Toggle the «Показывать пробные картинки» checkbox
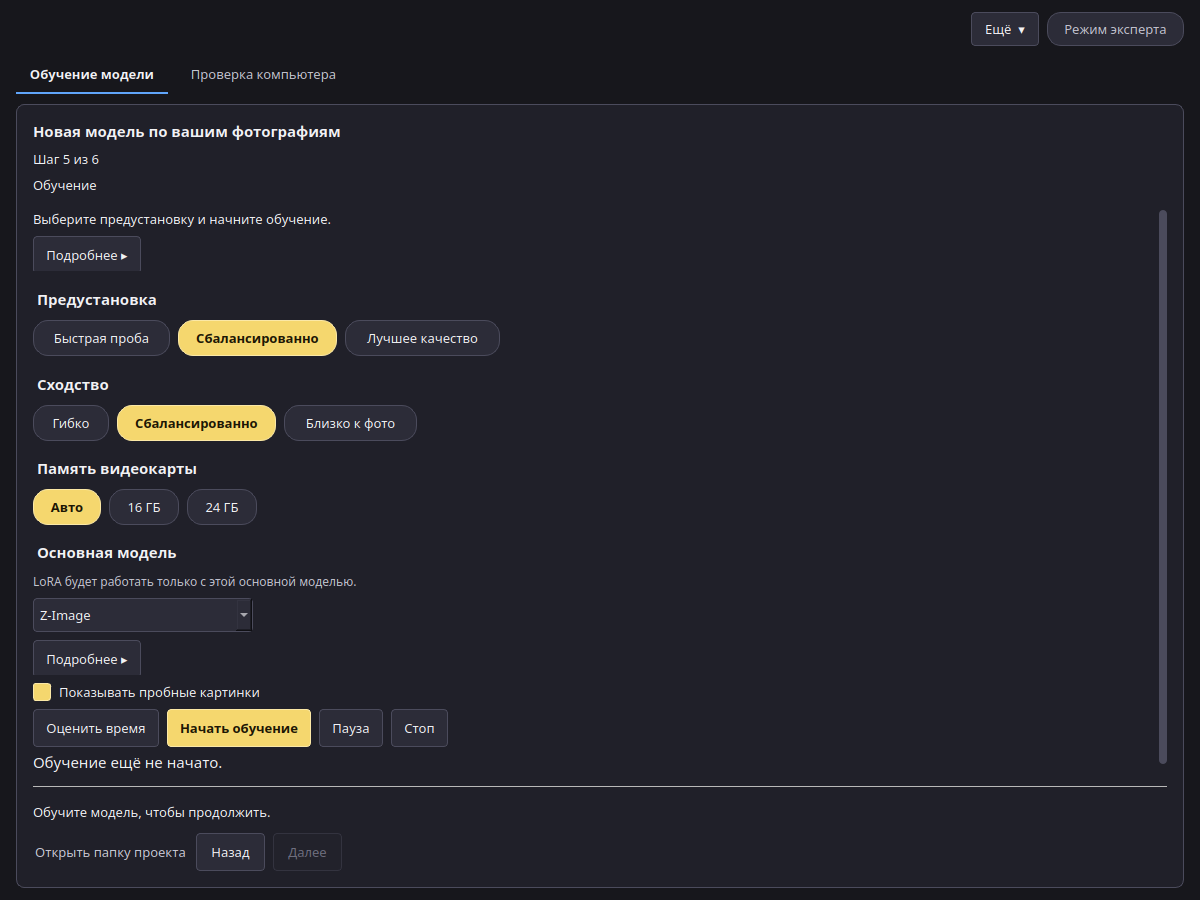 point(42,692)
